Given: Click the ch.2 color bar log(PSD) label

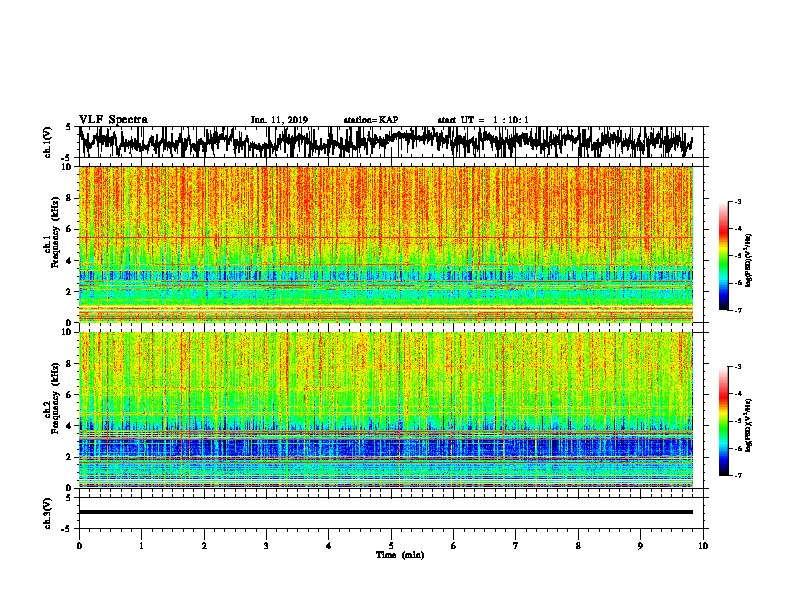Looking at the screenshot, I should [748, 425].
